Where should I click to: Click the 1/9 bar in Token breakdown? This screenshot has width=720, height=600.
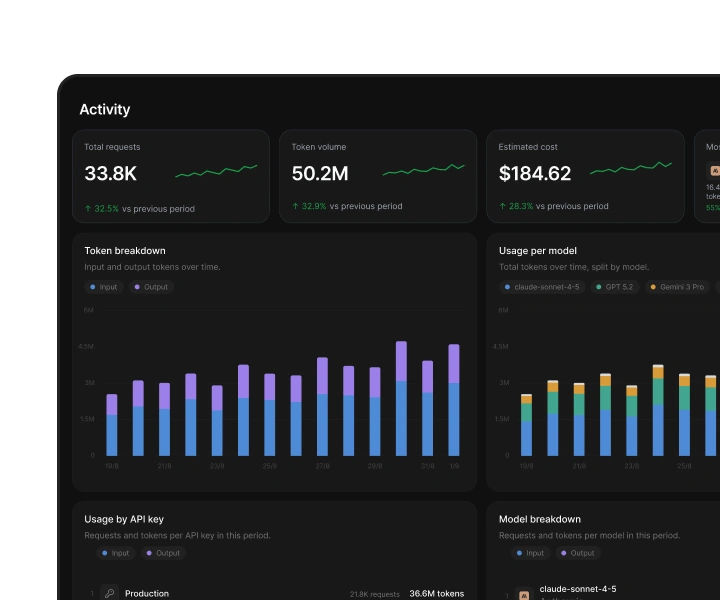tap(454, 400)
